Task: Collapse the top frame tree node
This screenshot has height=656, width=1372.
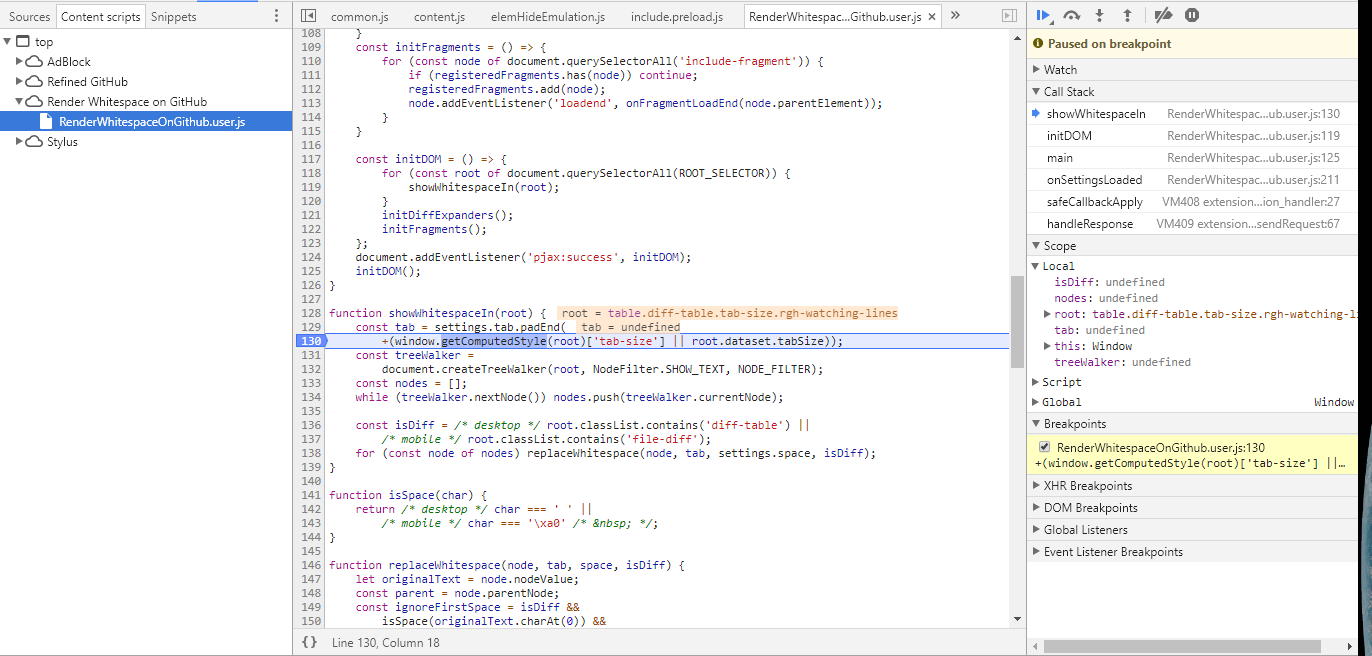Action: (8, 42)
